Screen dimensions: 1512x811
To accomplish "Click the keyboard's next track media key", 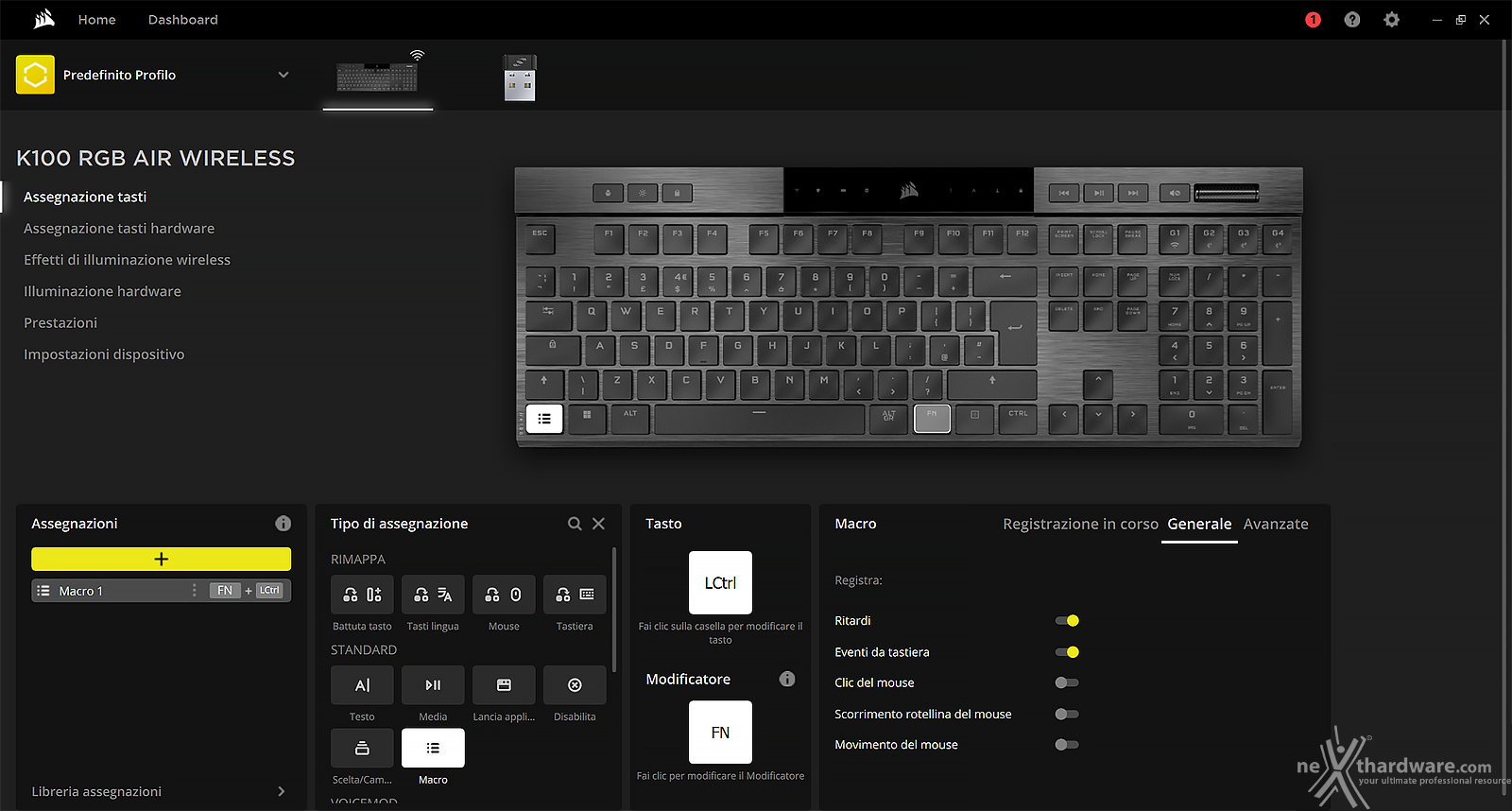I will [x=1132, y=193].
